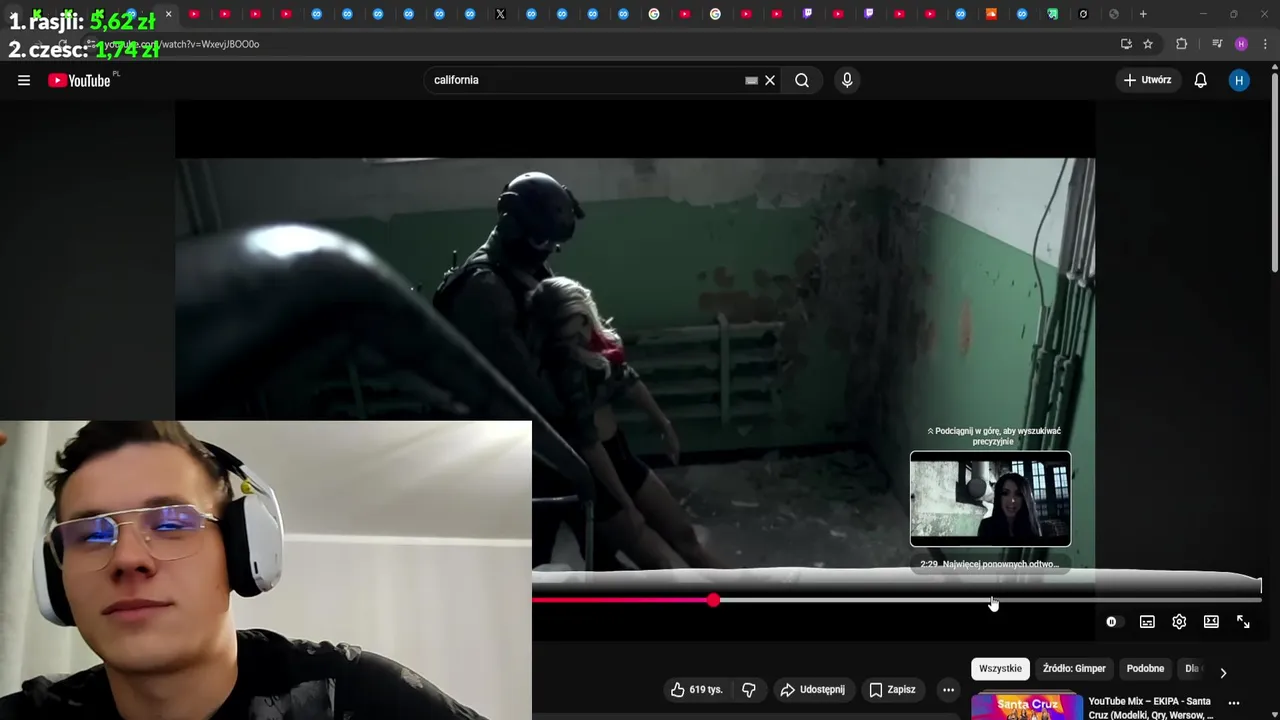This screenshot has width=1280, height=720.
Task: Seek to 2:29 on the progress bar
Action: coord(991,600)
